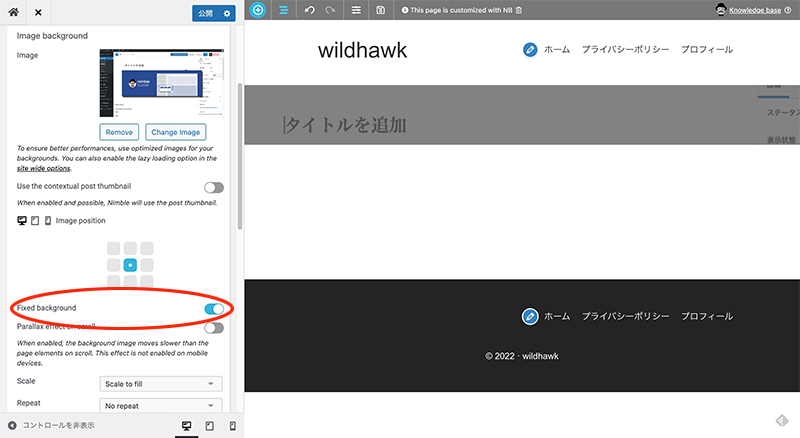Expand the Repeat dropdown

[x=161, y=405]
